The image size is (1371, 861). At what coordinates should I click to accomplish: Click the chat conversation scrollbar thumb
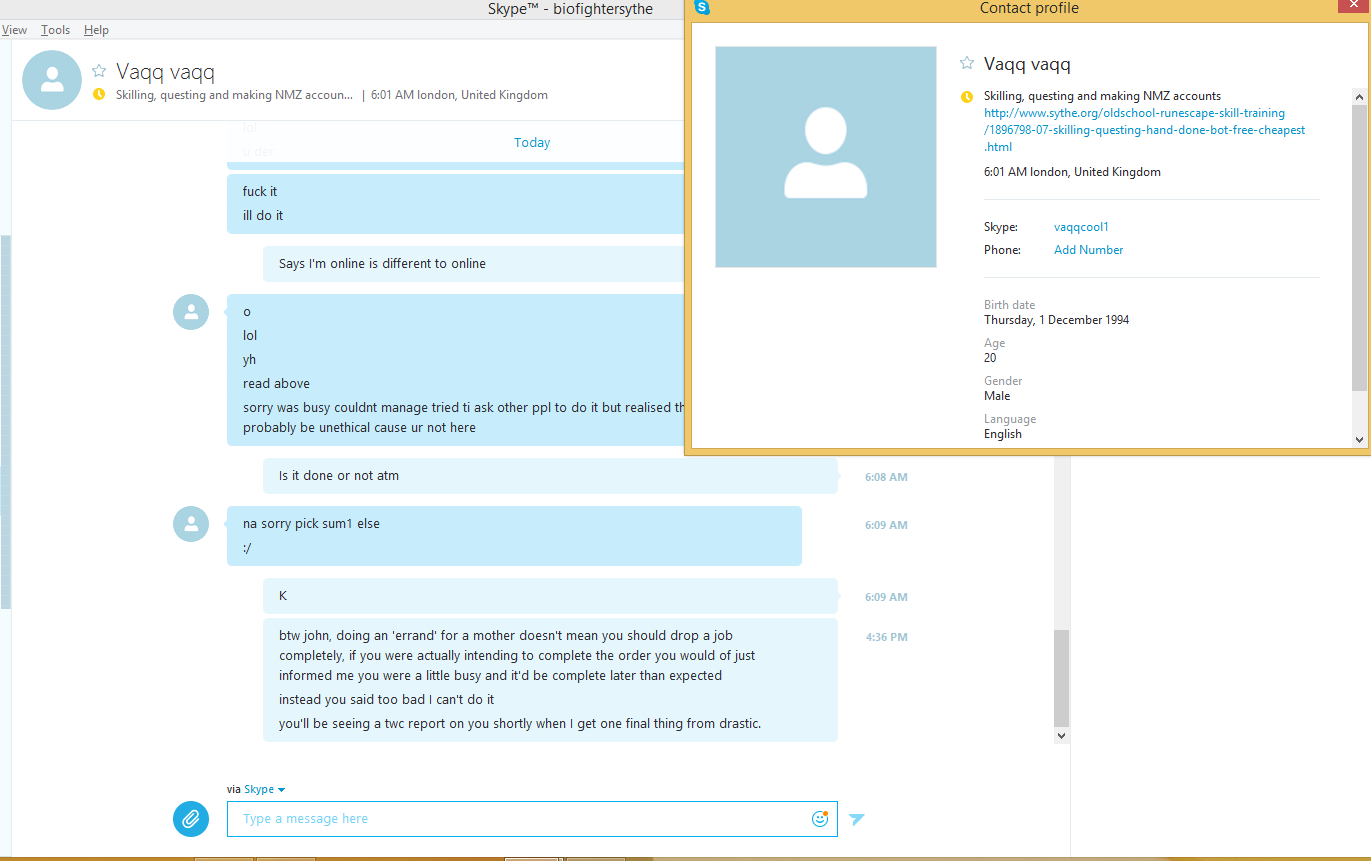1061,677
